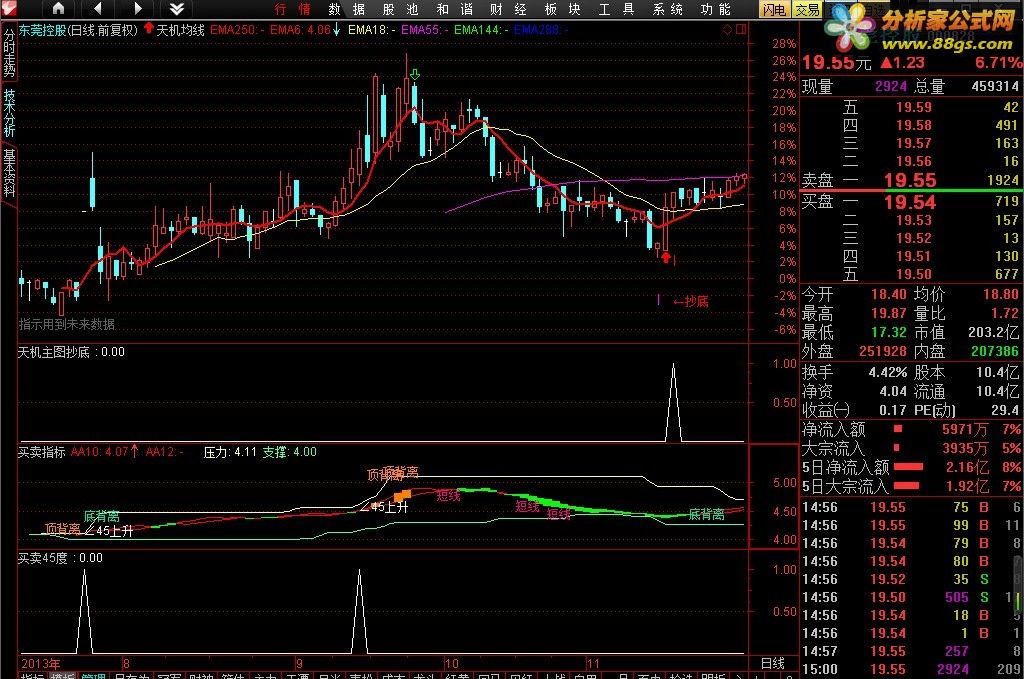The height and width of the screenshot is (679, 1024).
Task: Click the month 11 marker on the timeline
Action: tap(592, 663)
